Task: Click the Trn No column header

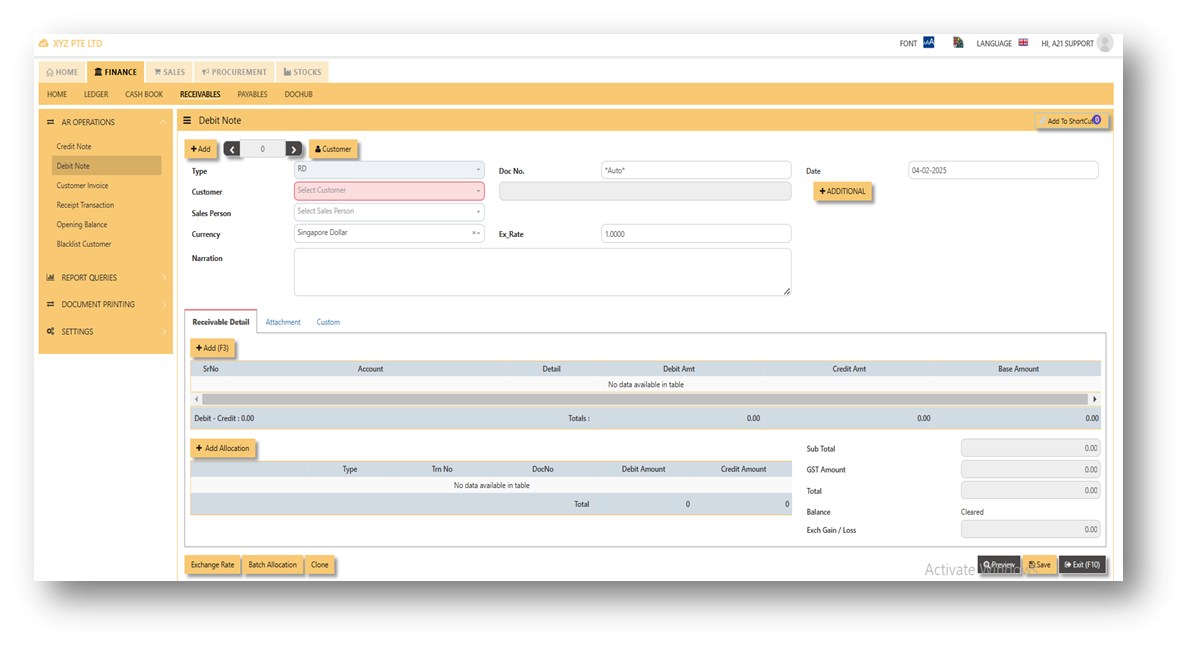Action: [442, 470]
